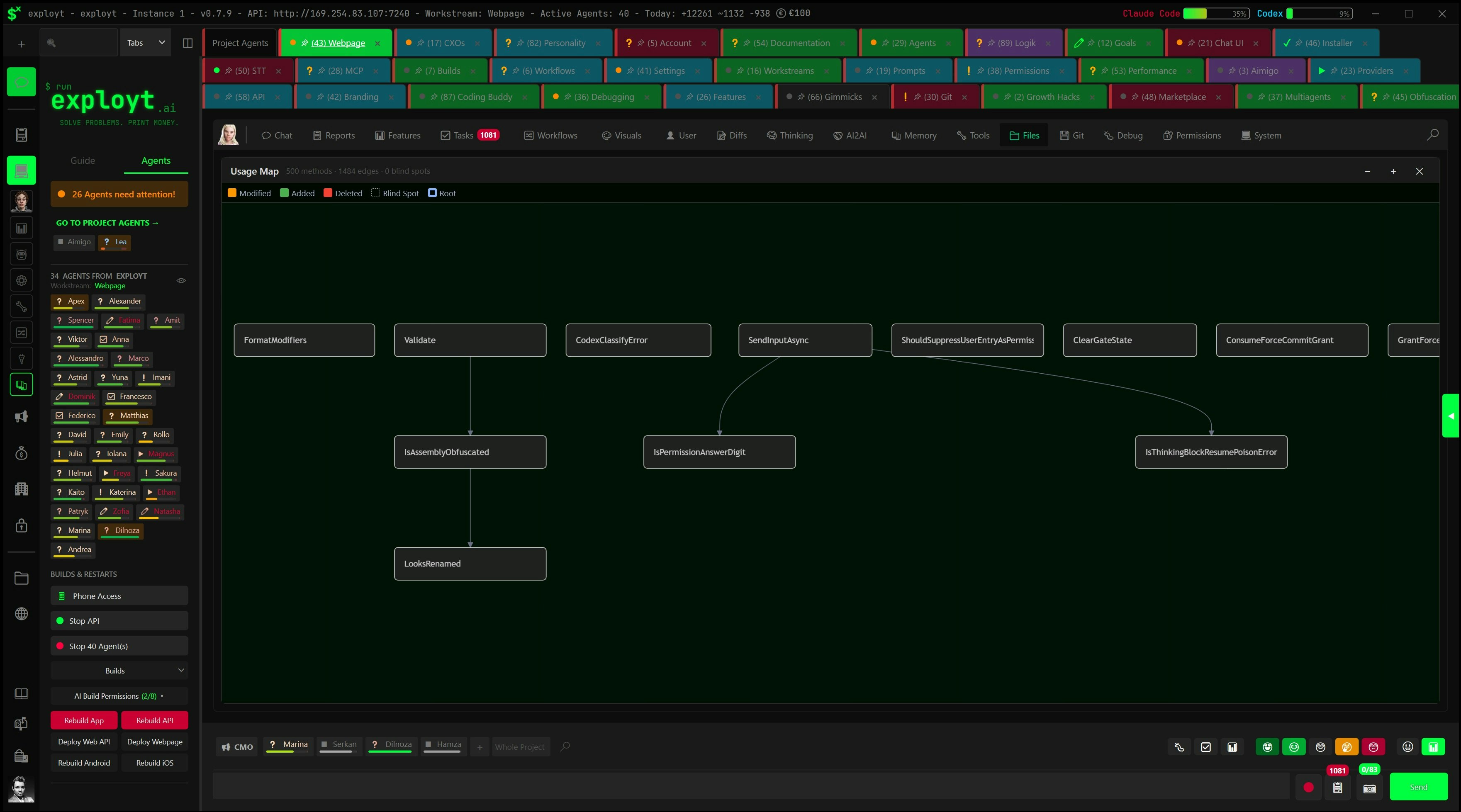Click the Codex usage bar
The width and height of the screenshot is (1461, 812).
1319,13
